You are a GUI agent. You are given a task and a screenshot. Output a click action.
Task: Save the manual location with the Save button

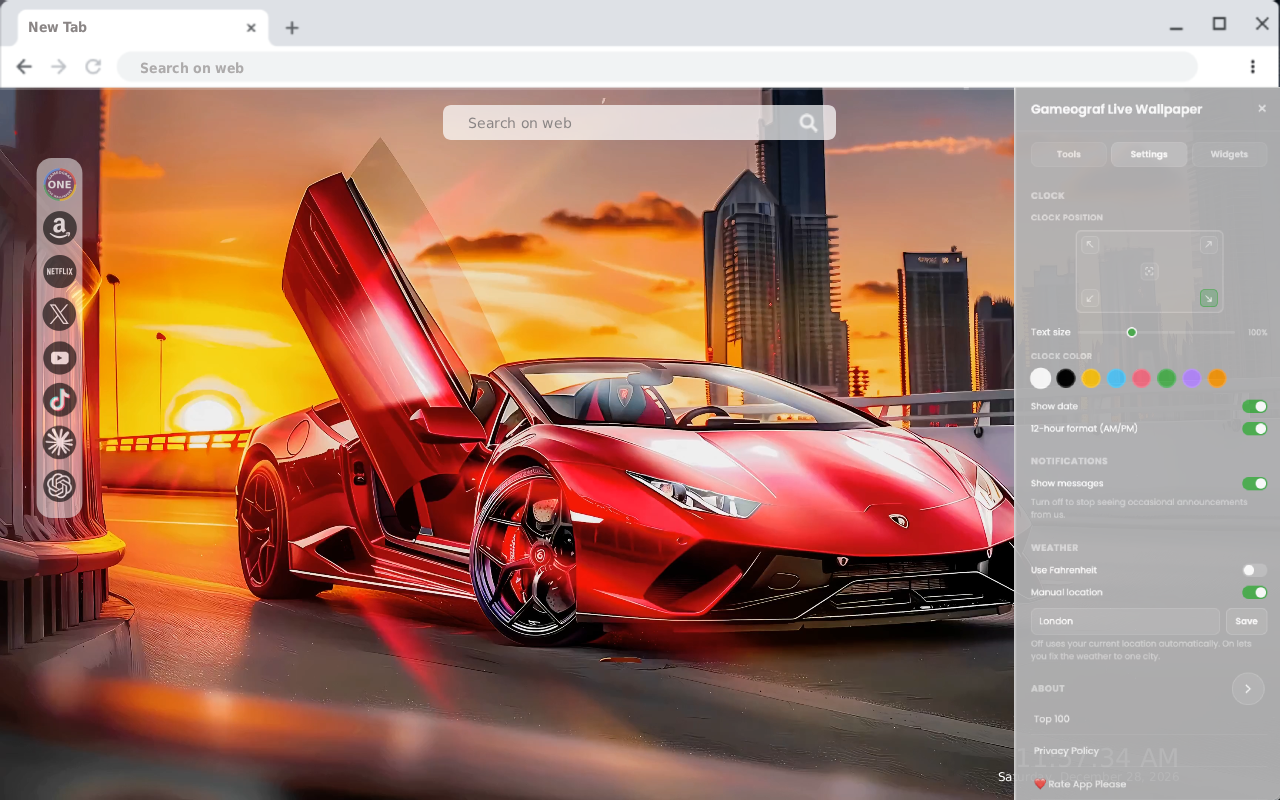point(1246,621)
